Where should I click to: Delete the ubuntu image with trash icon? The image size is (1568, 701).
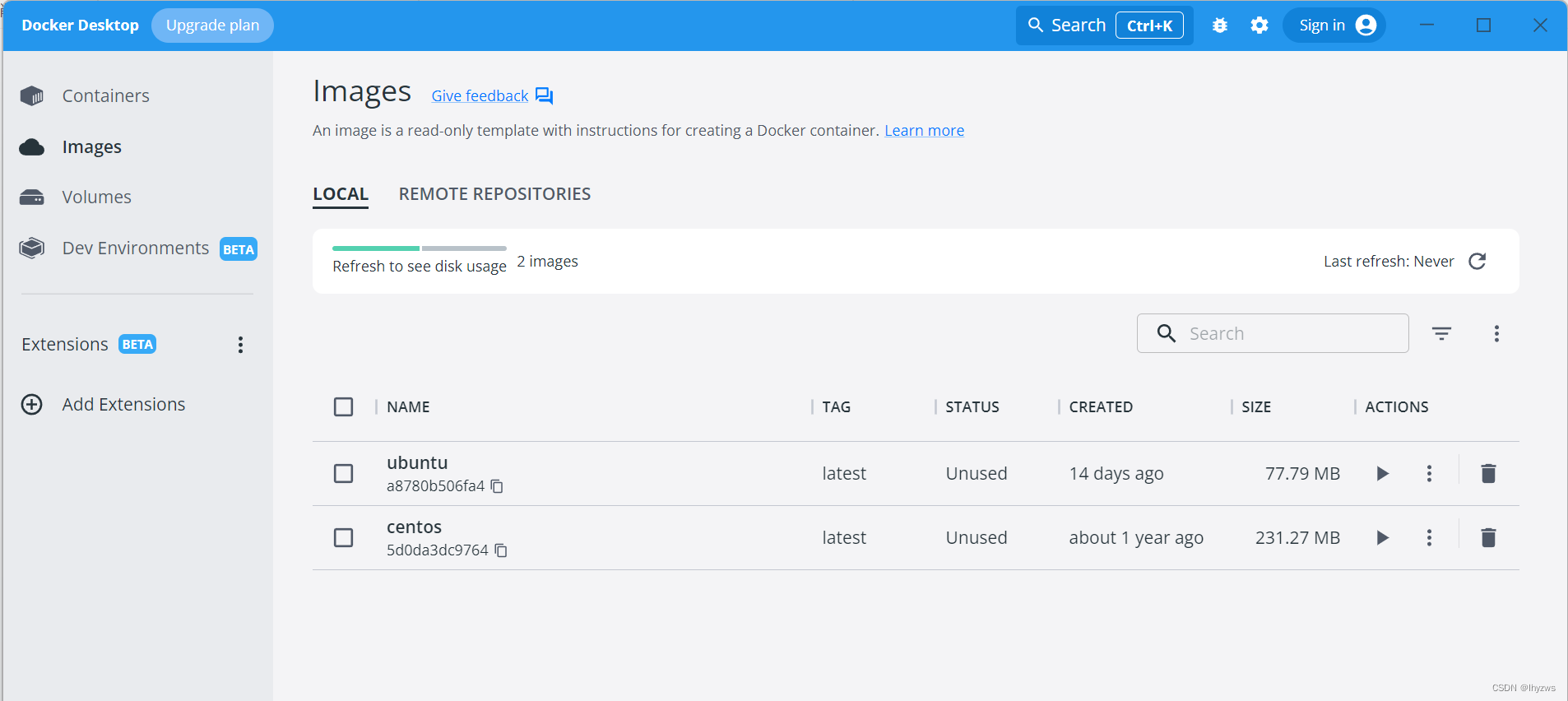(1488, 474)
